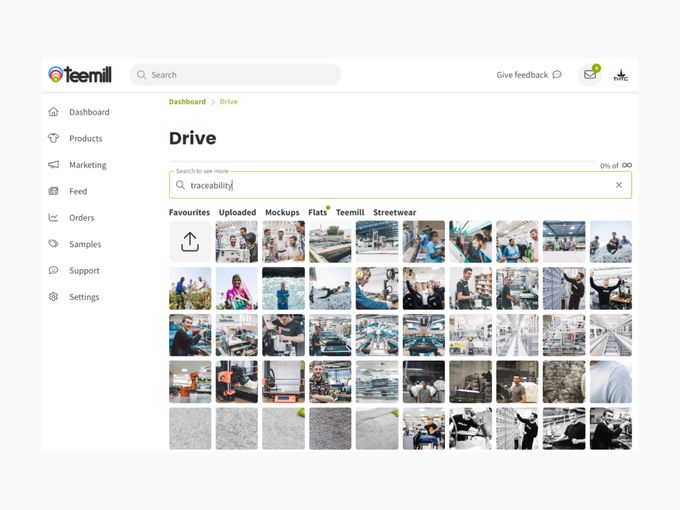Open the Streetwear tab
This screenshot has width=680, height=510.
pyautogui.click(x=394, y=213)
